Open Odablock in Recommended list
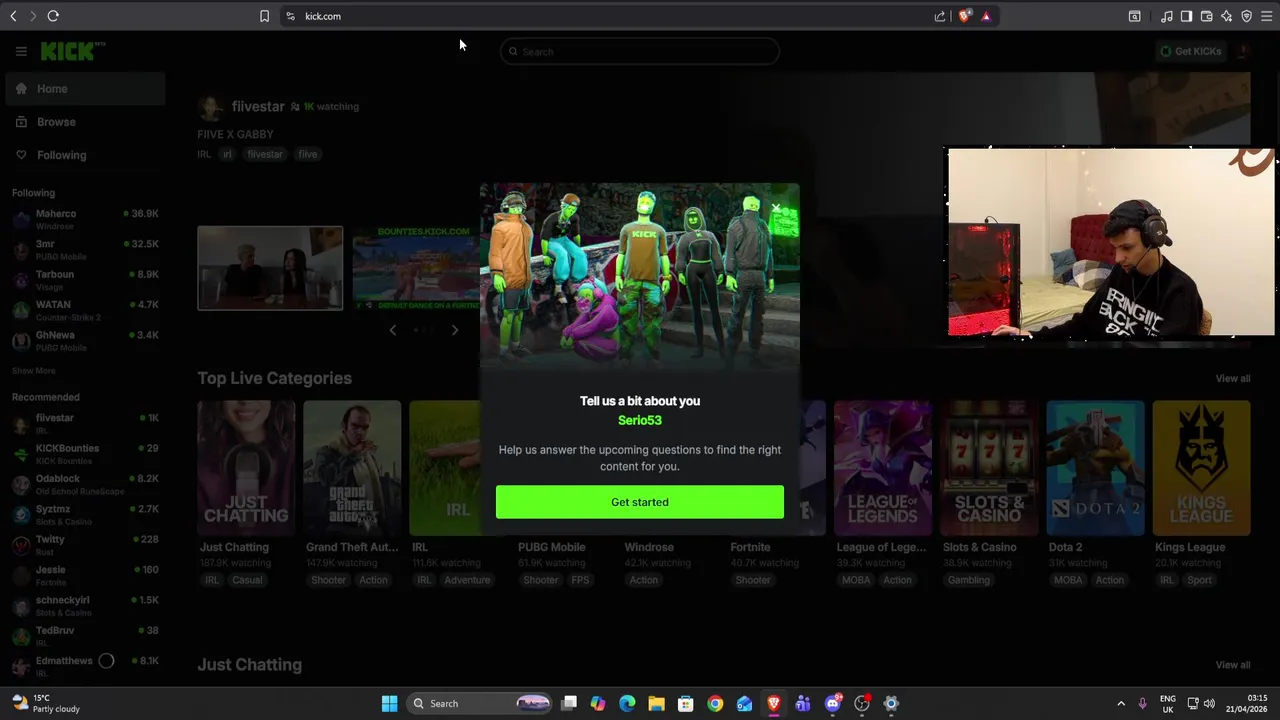 (x=85, y=484)
